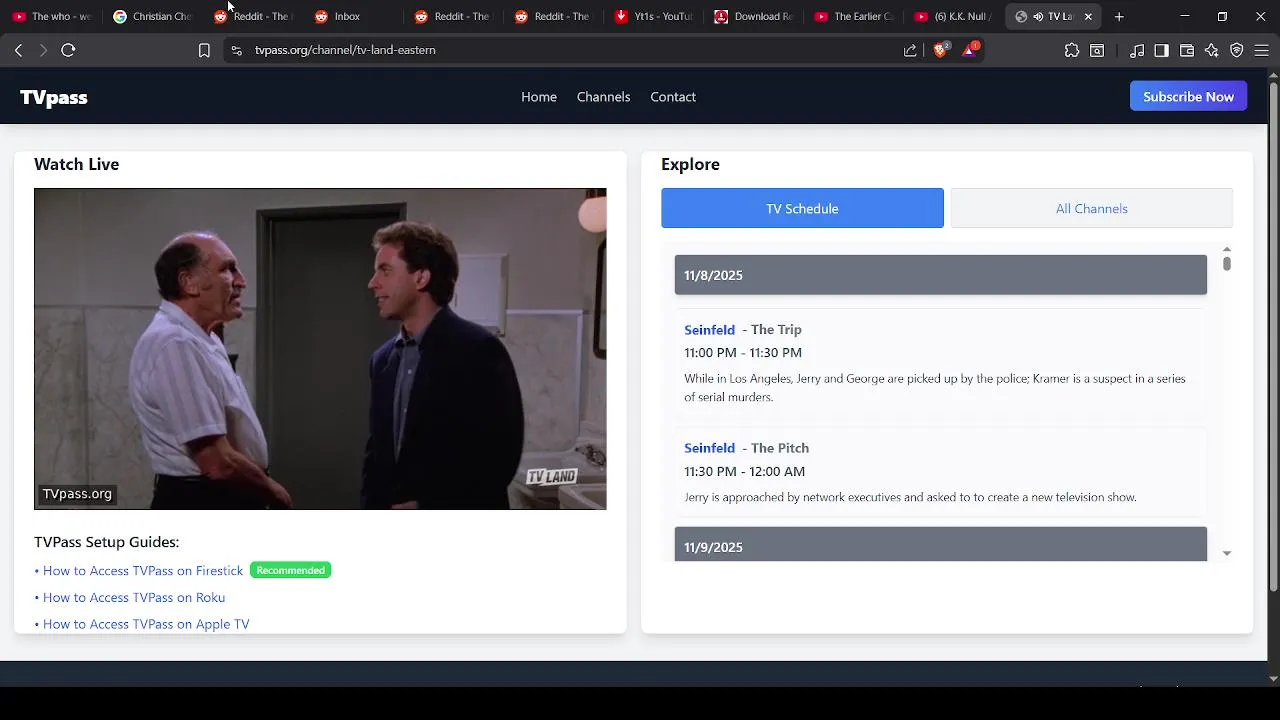The width and height of the screenshot is (1280, 720).
Task: Open How to Access TVPass on Roku
Action: point(133,598)
